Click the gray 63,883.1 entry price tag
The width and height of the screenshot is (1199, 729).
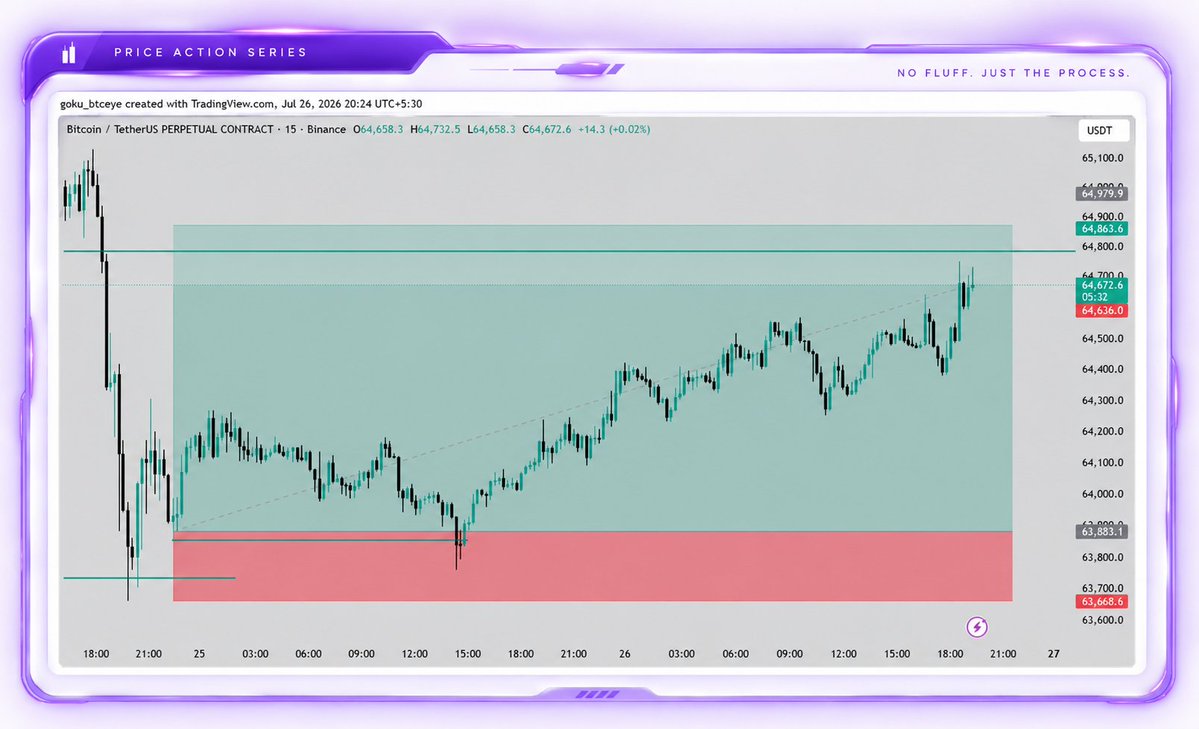tap(1101, 531)
